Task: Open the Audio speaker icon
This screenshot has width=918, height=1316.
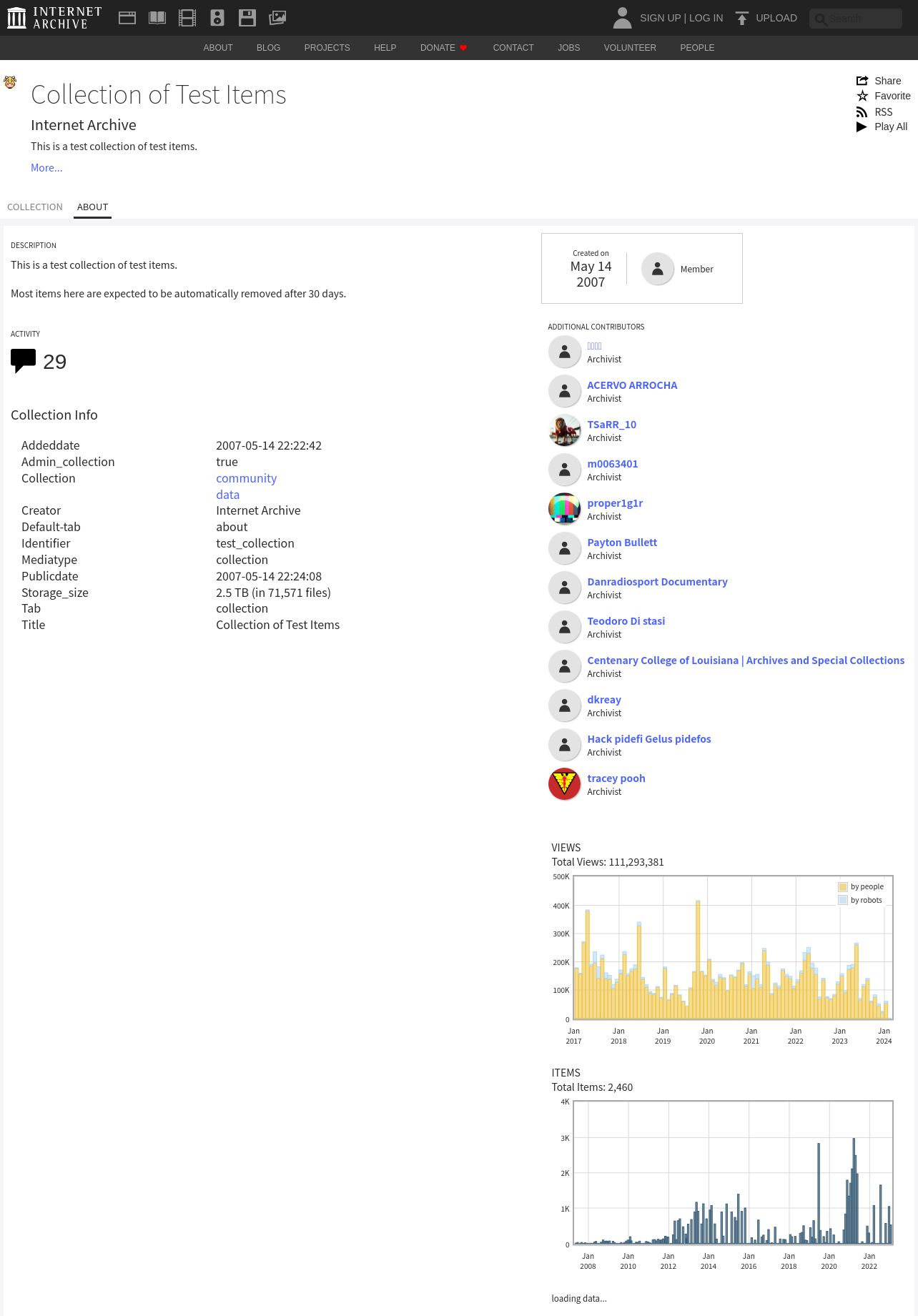Action: pos(217,18)
